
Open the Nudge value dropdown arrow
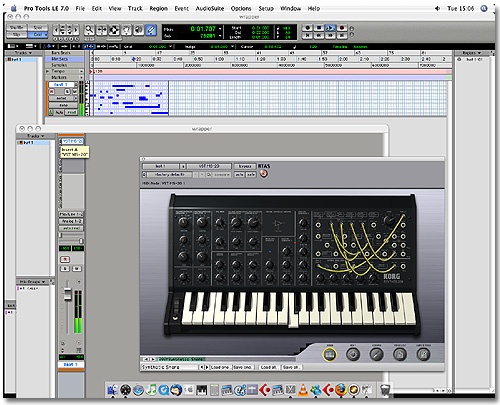point(233,47)
